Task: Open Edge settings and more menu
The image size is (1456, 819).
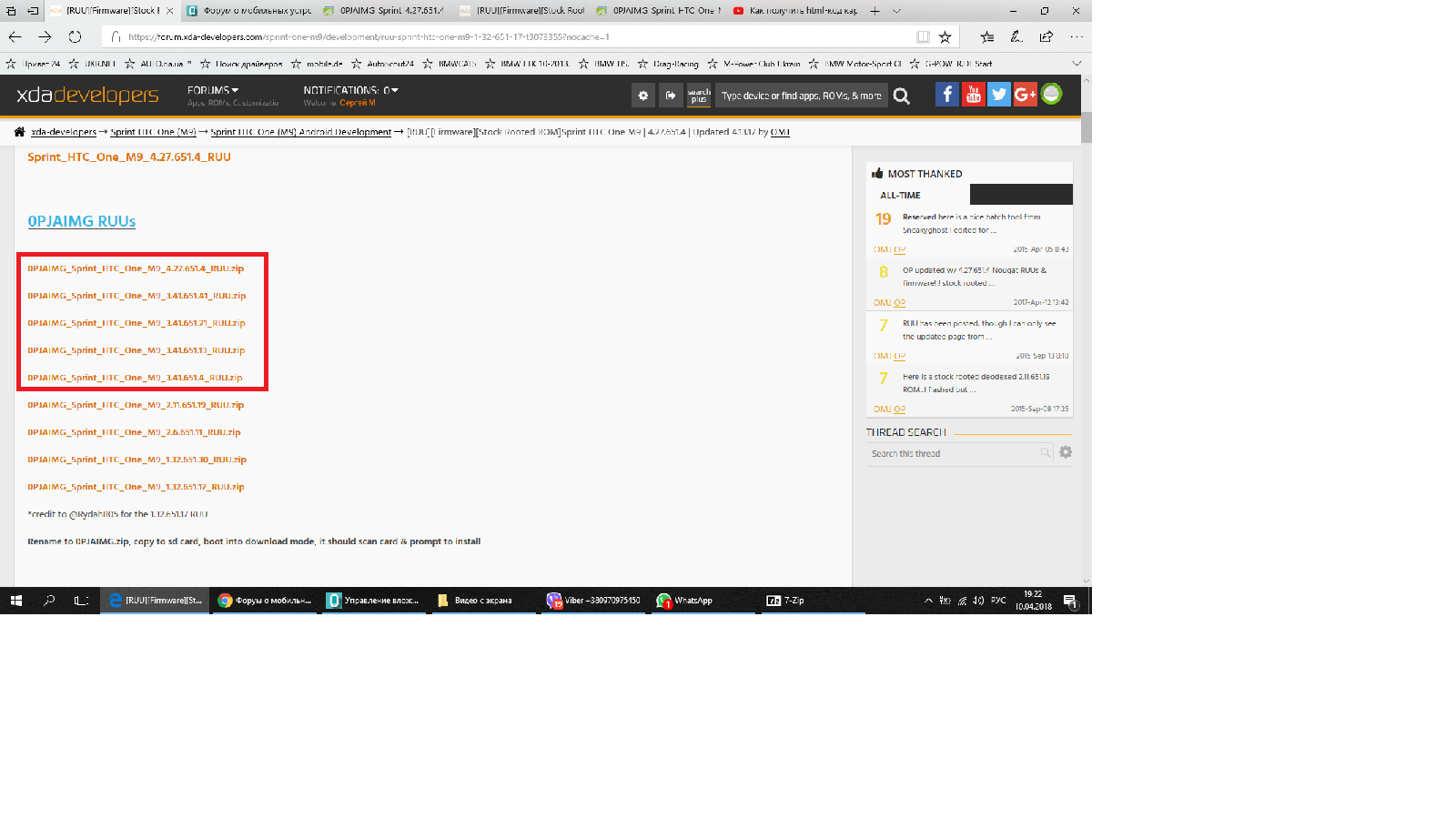Action: pos(1077,37)
